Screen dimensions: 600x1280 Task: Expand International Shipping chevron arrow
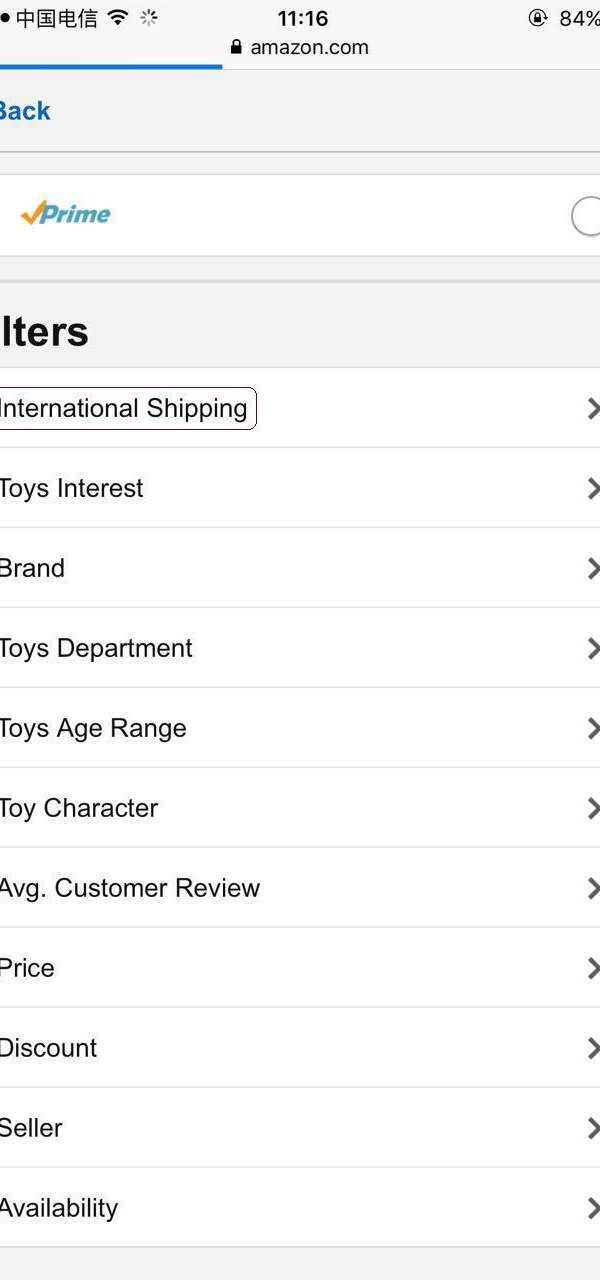point(593,408)
